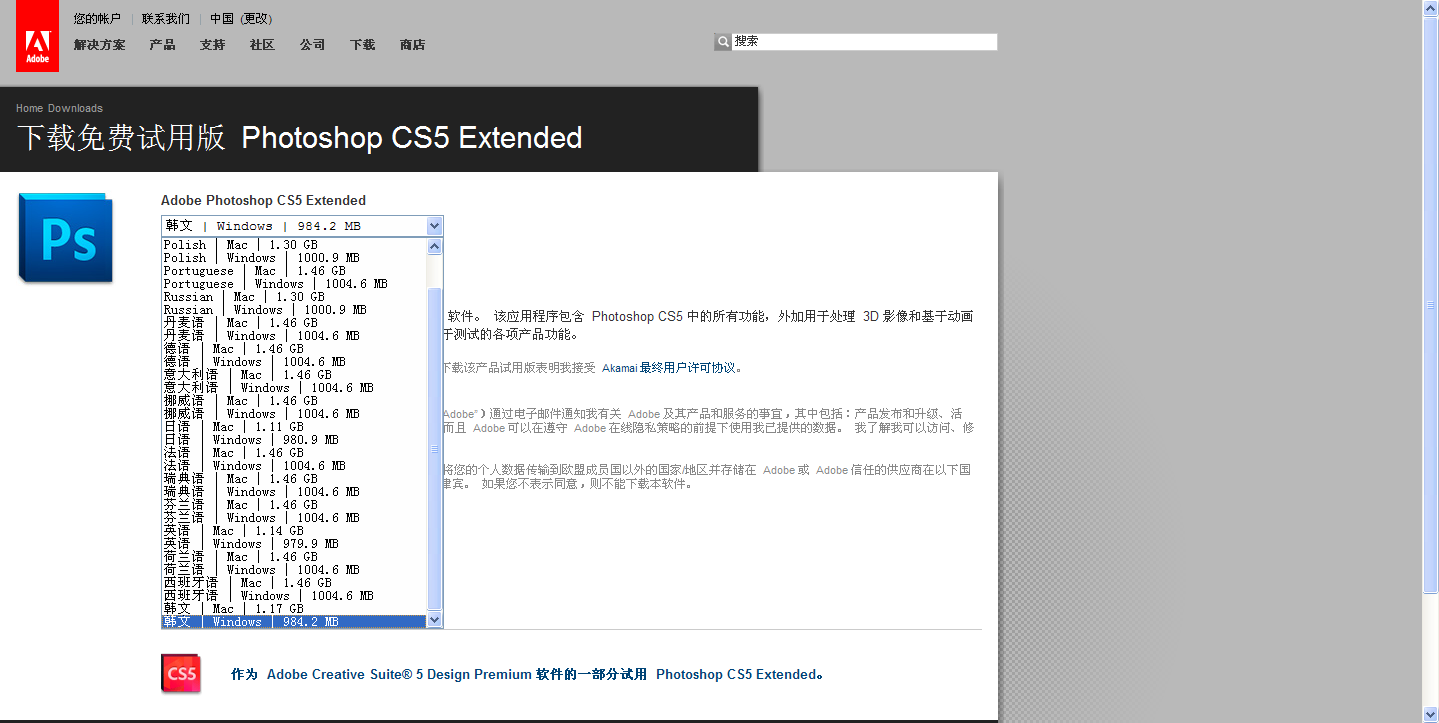Click page scrollbar down arrow
This screenshot has height=723, width=1439.
tap(1430, 714)
